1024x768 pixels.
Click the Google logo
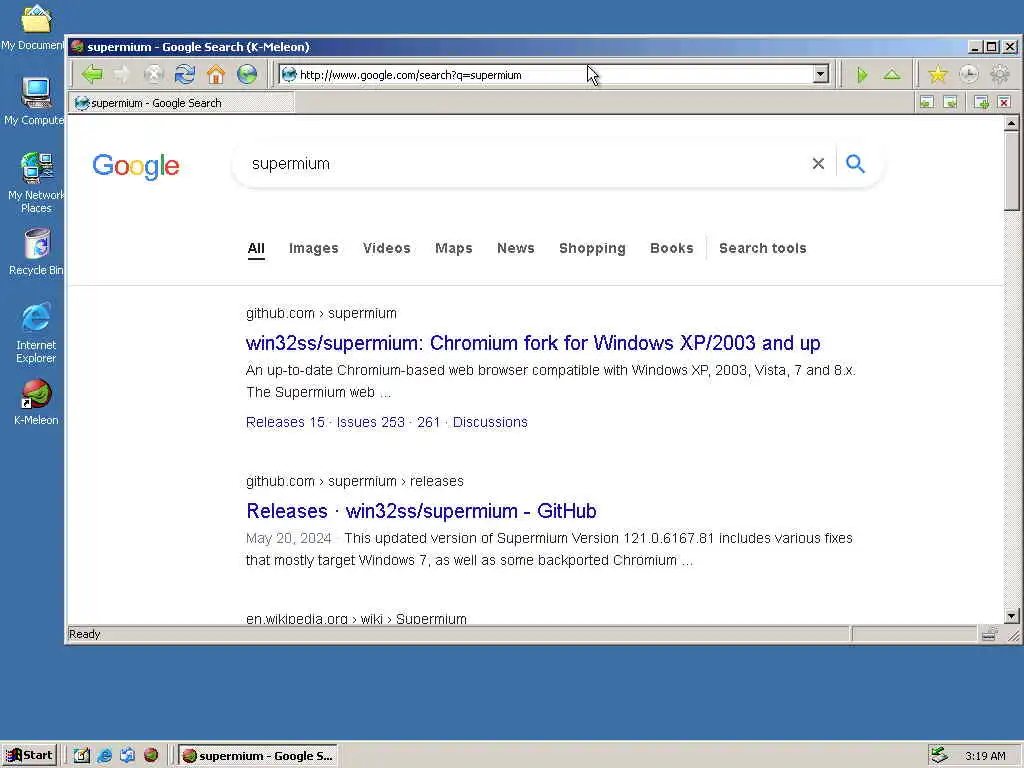point(136,166)
